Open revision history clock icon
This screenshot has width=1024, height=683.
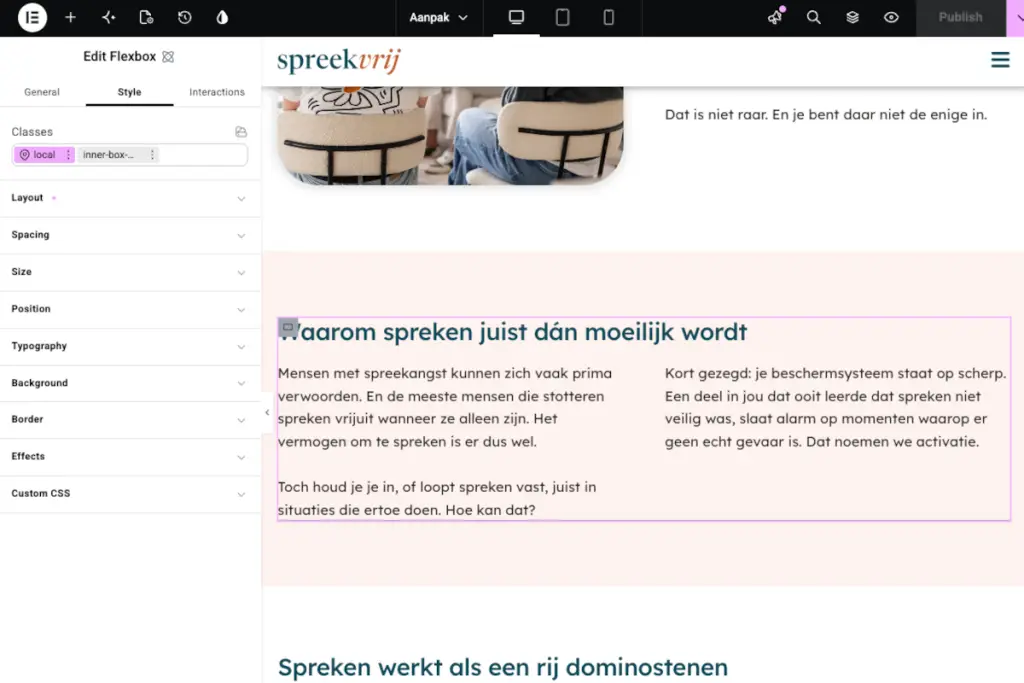185,18
